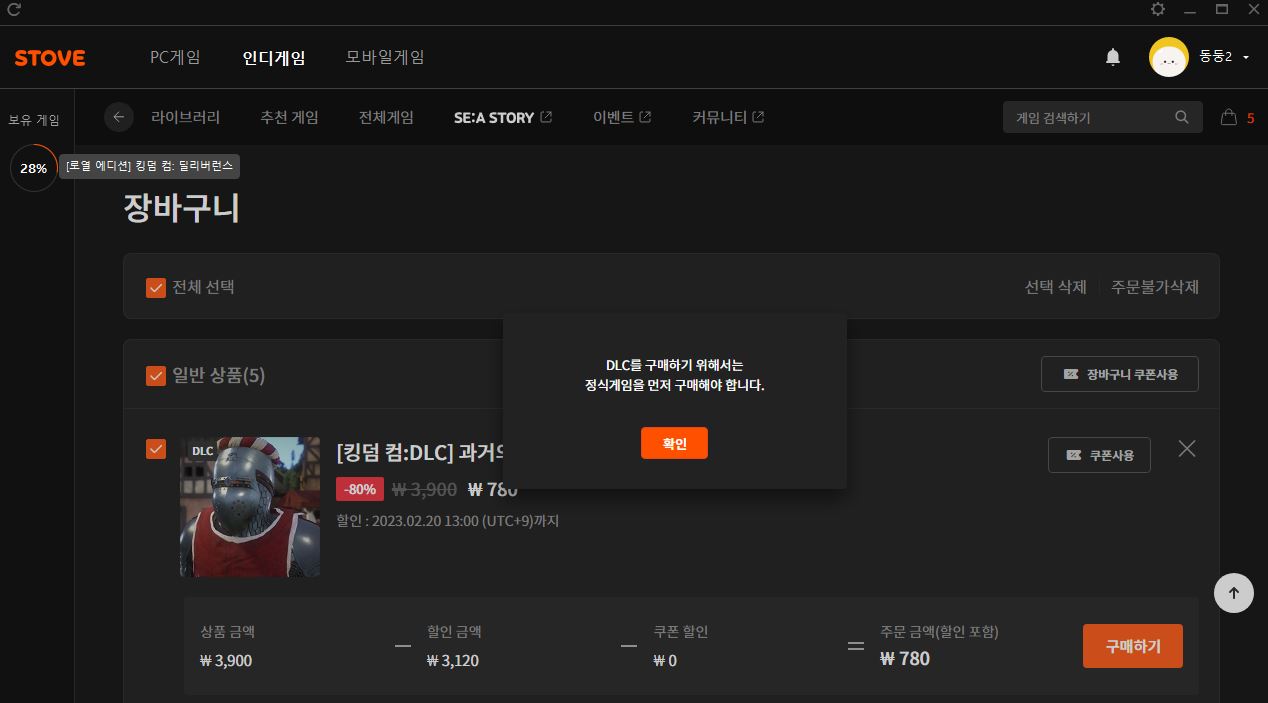Toggle the 일반 상품 checkbox
This screenshot has width=1268, height=703.
pyautogui.click(x=156, y=376)
